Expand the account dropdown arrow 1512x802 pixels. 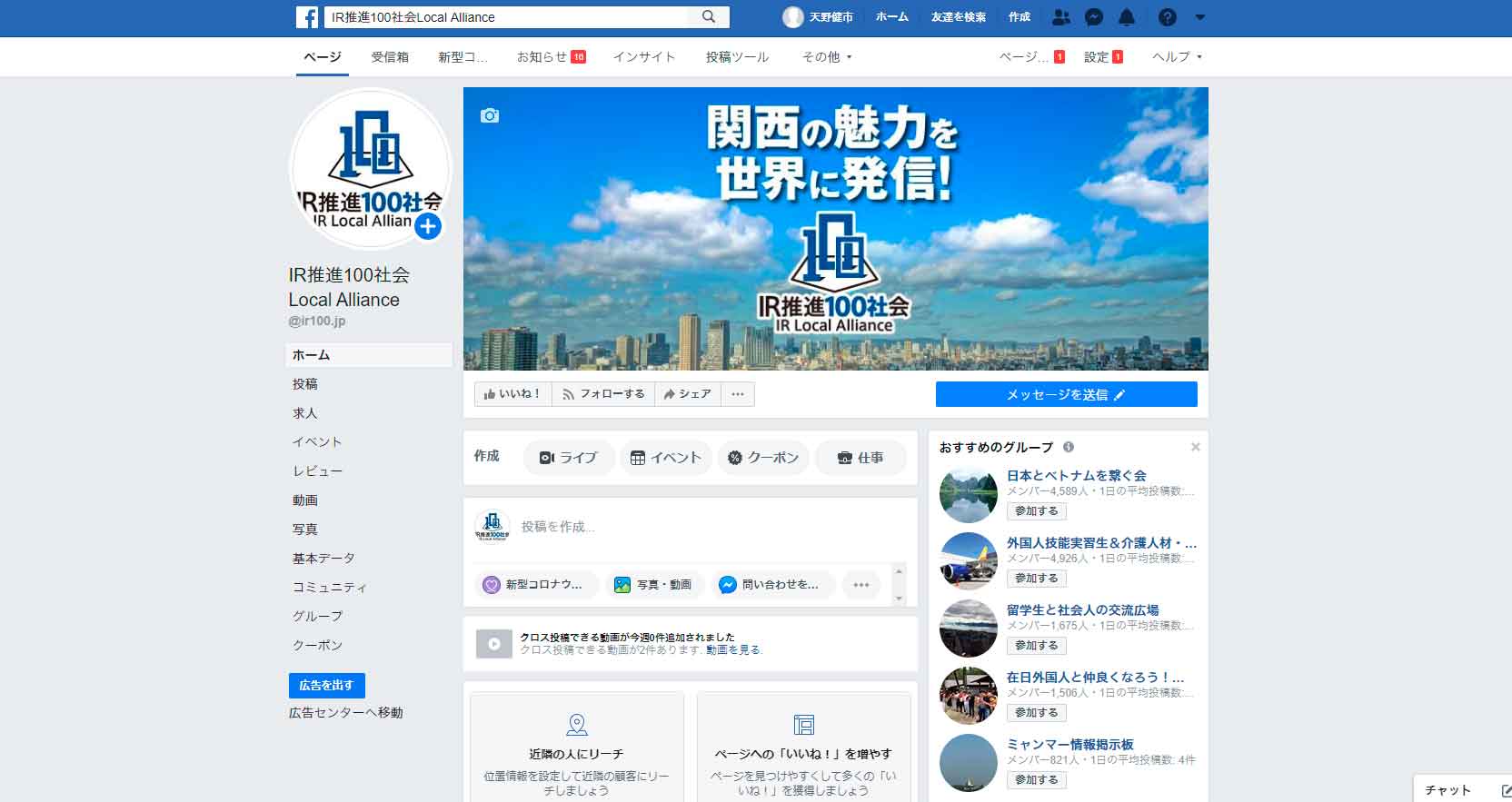(1199, 17)
